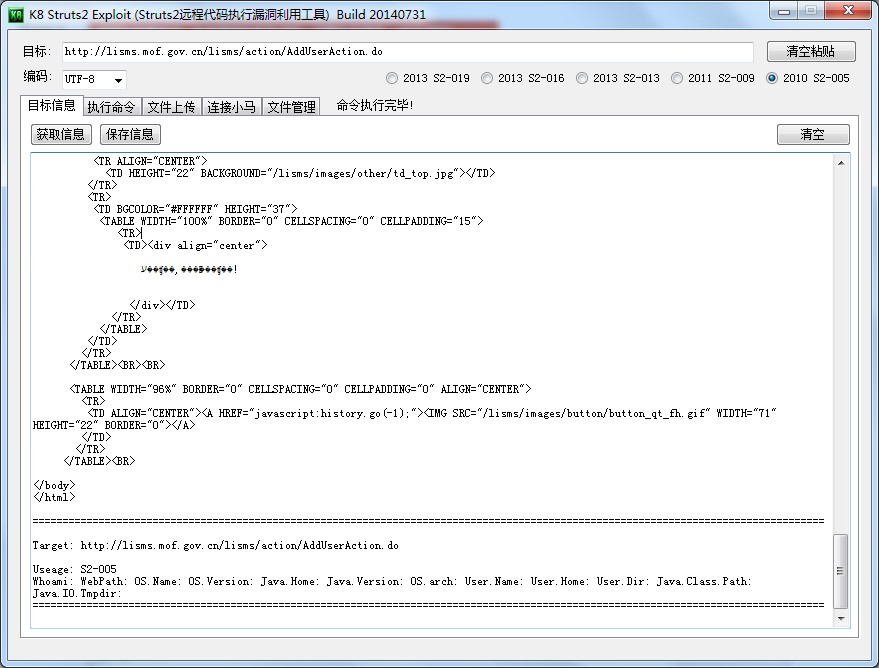
Task: Click the 'Useage: S2-005' line
Action: click(75, 569)
